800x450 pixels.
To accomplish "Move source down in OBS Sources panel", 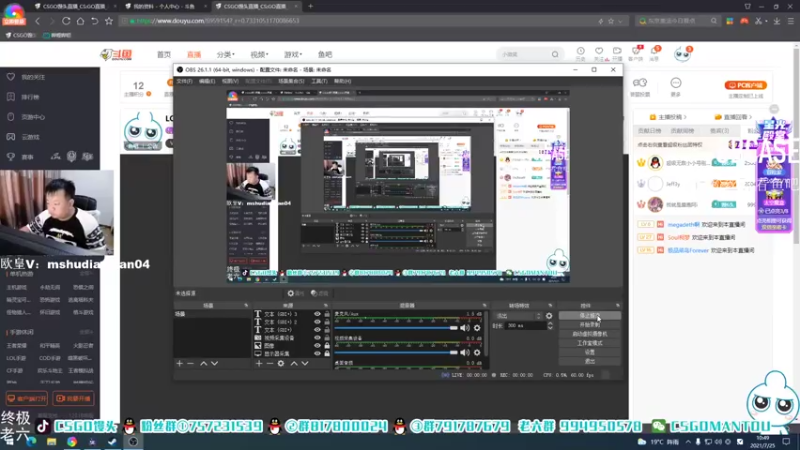I will tap(305, 363).
